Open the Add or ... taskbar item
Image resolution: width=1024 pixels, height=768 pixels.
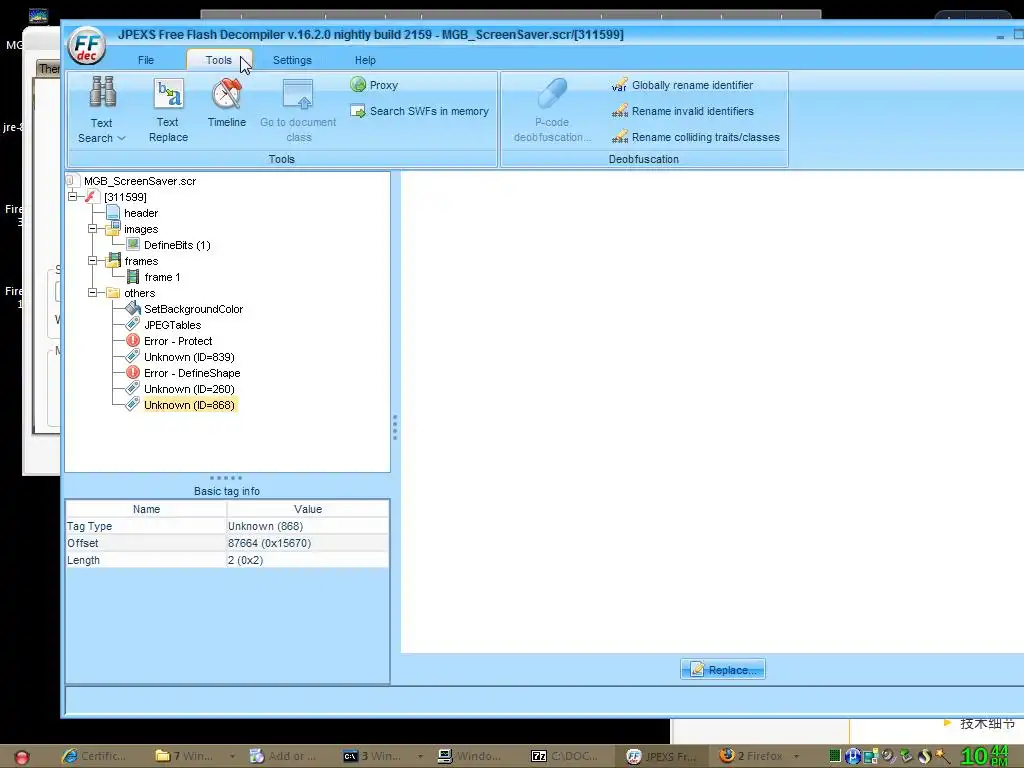pyautogui.click(x=283, y=756)
